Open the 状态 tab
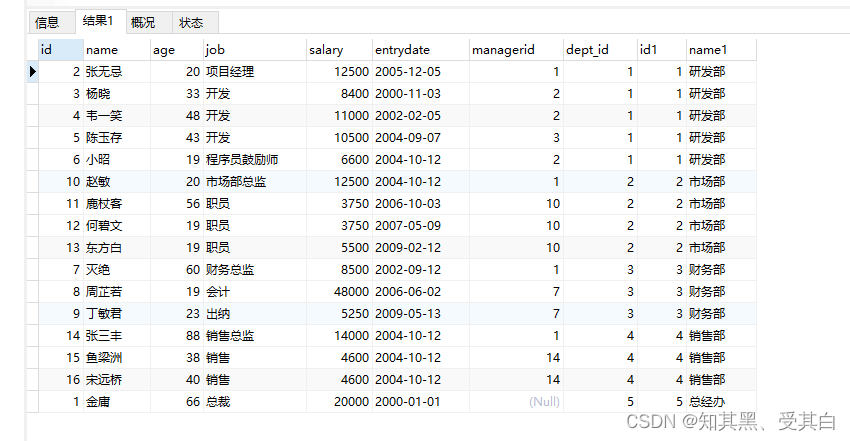850x441 pixels. click(195, 23)
